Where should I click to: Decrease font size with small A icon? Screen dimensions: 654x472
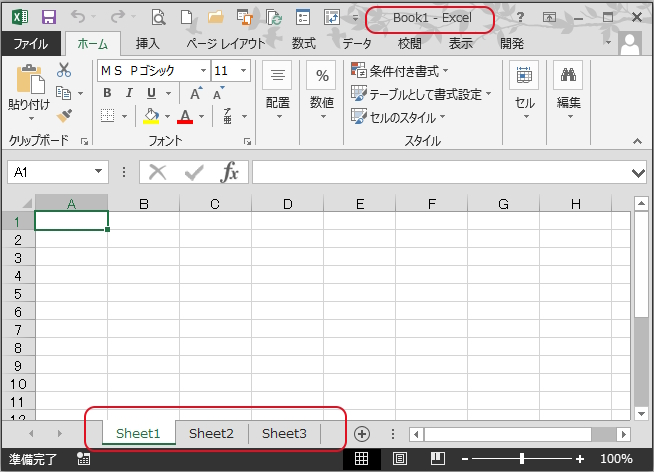[x=219, y=93]
